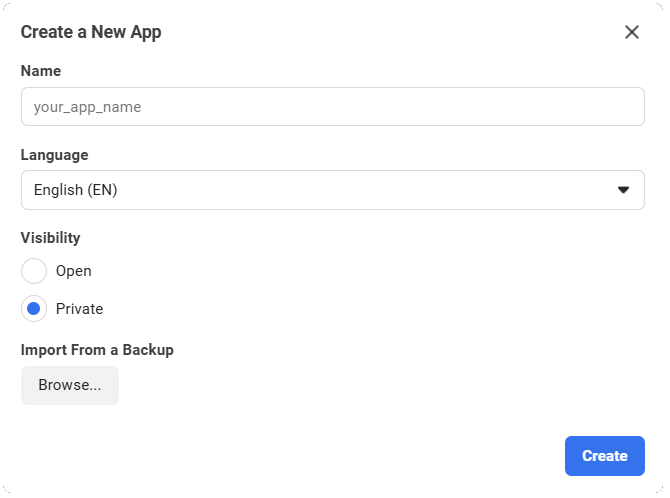Click the empty circle beside Open
670x498 pixels.
(x=34, y=271)
